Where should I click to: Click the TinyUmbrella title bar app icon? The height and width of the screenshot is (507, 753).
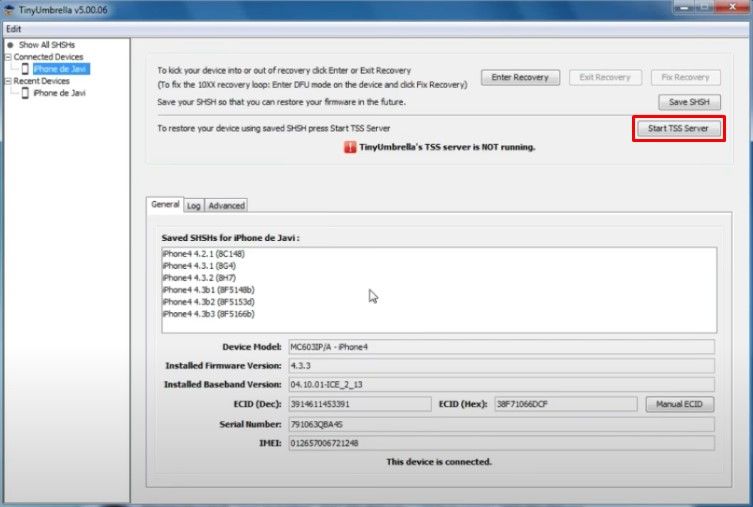tap(10, 10)
